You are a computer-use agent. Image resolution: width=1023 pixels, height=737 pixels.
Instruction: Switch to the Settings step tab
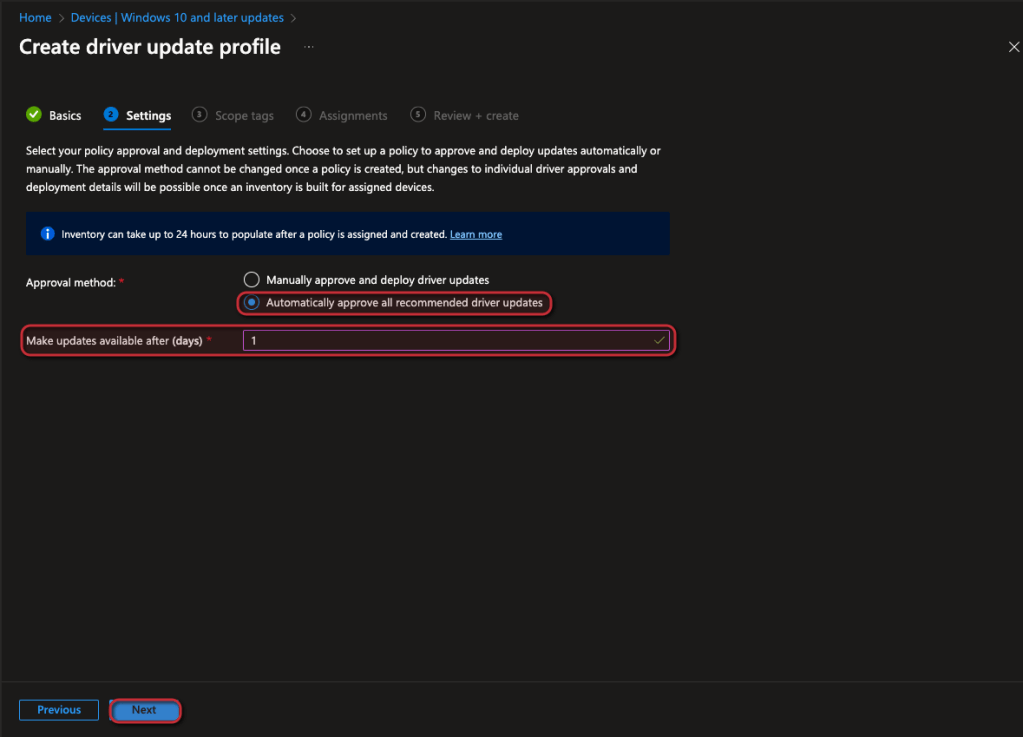[x=148, y=116]
